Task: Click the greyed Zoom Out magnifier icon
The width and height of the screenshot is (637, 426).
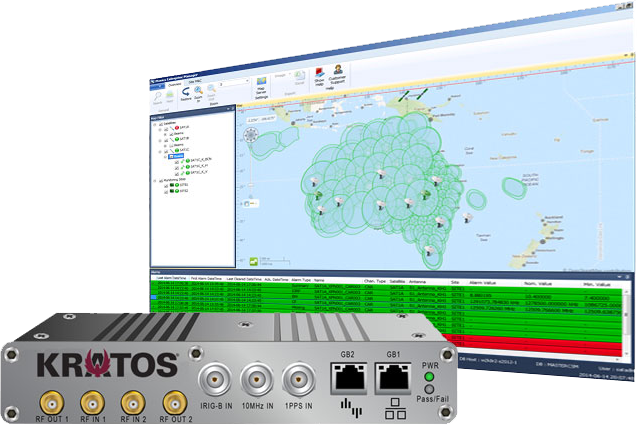Action: pyautogui.click(x=211, y=89)
